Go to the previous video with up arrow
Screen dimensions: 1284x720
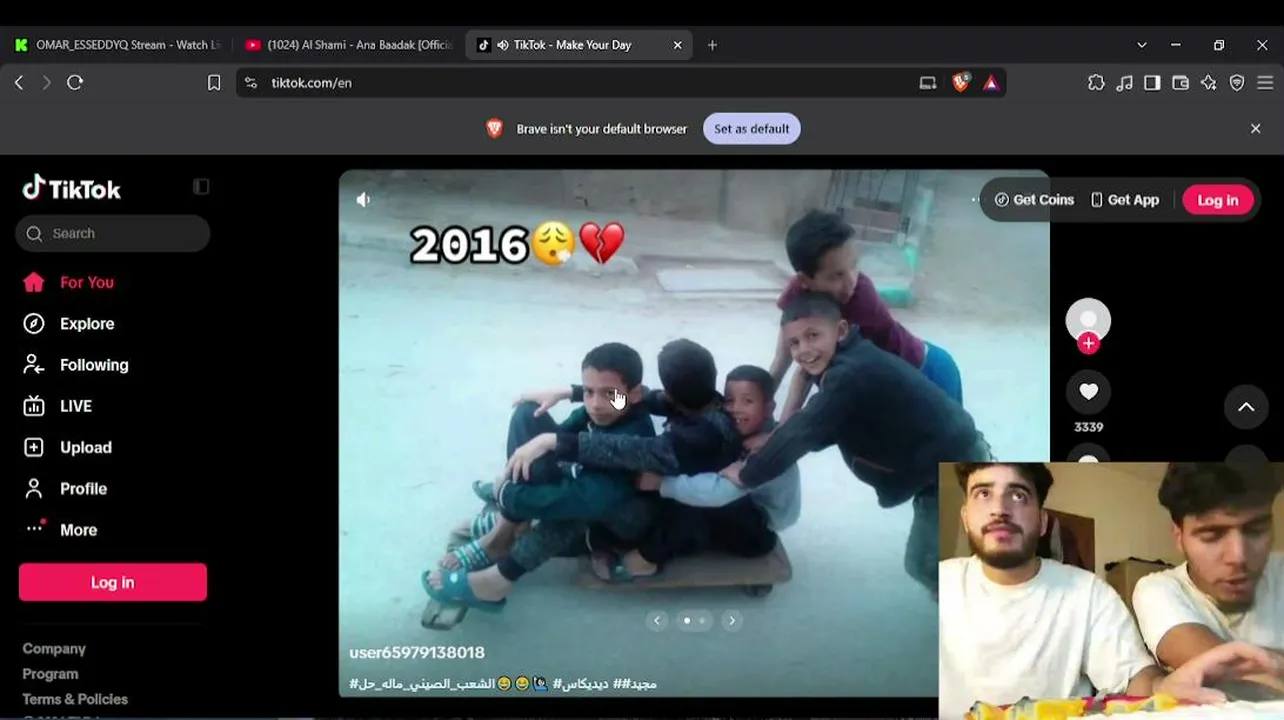[1246, 407]
